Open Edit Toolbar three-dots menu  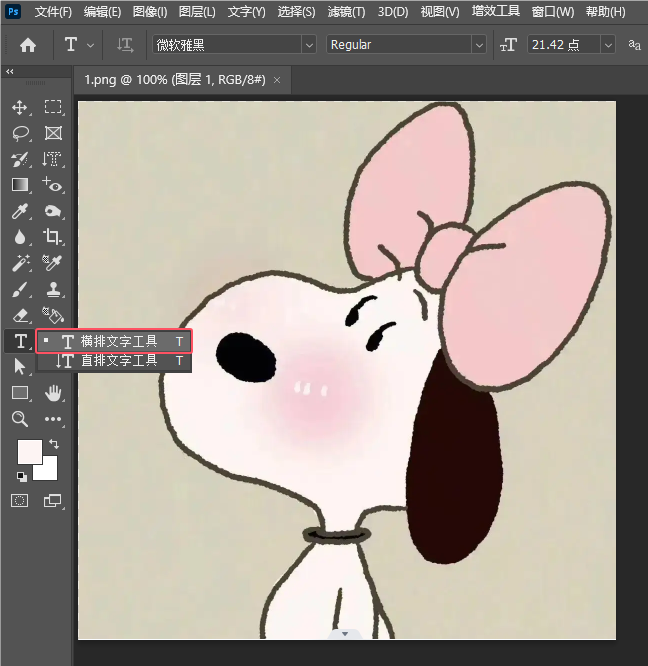[x=53, y=419]
